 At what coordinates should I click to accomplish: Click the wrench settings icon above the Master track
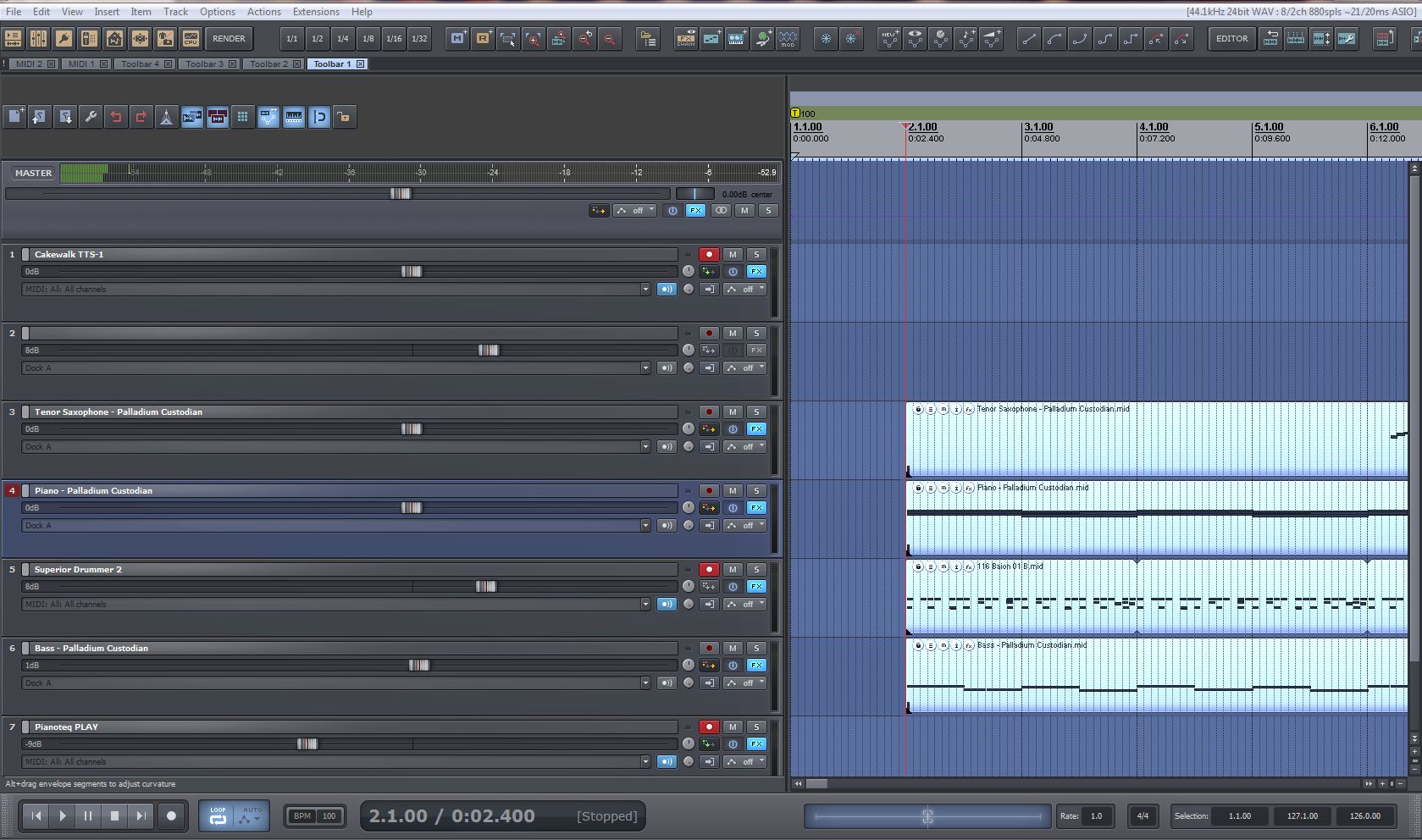coord(91,117)
